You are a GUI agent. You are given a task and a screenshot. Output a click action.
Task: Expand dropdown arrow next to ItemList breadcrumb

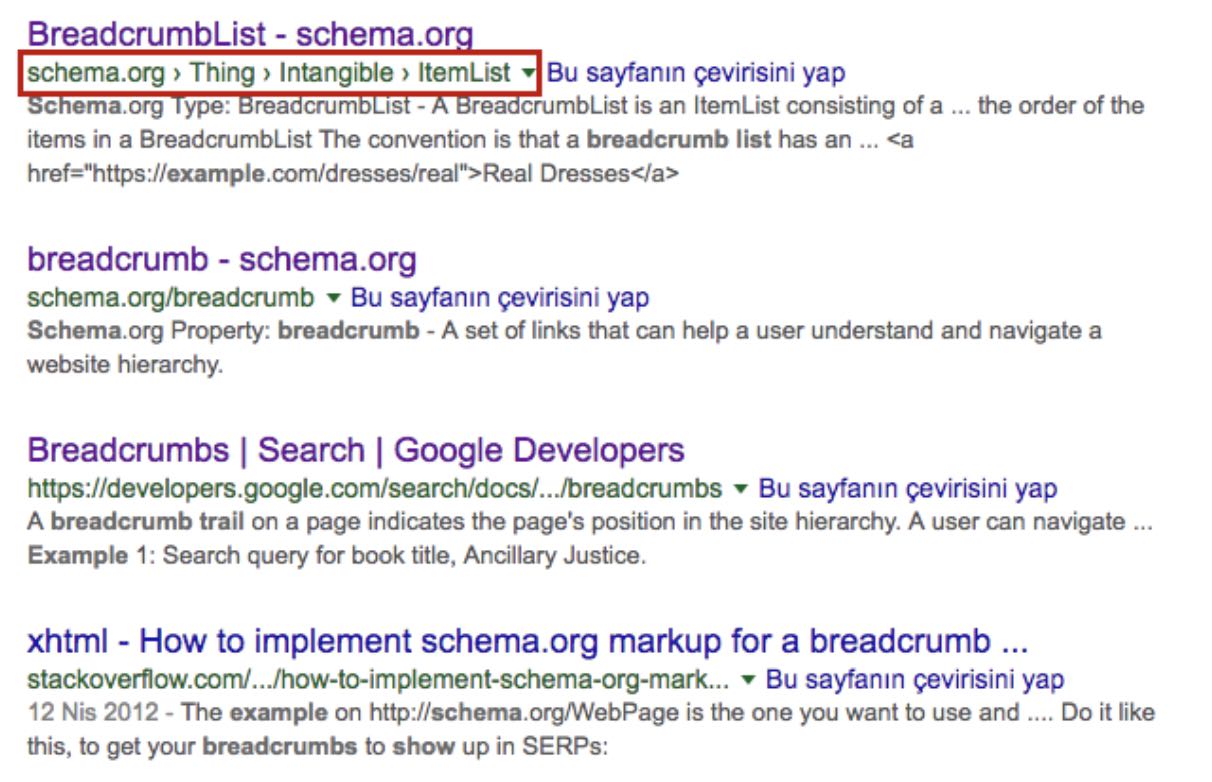pyautogui.click(x=529, y=73)
